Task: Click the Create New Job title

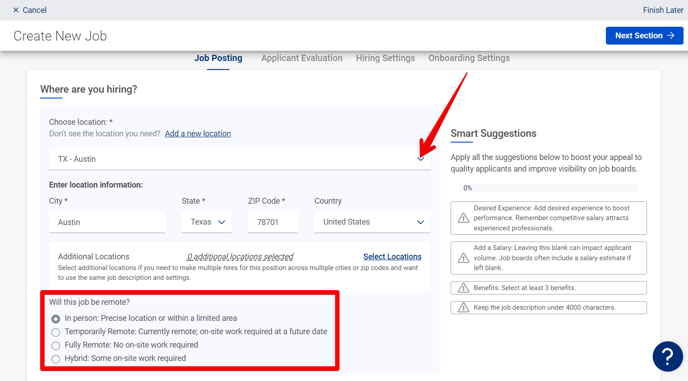Action: tap(60, 36)
